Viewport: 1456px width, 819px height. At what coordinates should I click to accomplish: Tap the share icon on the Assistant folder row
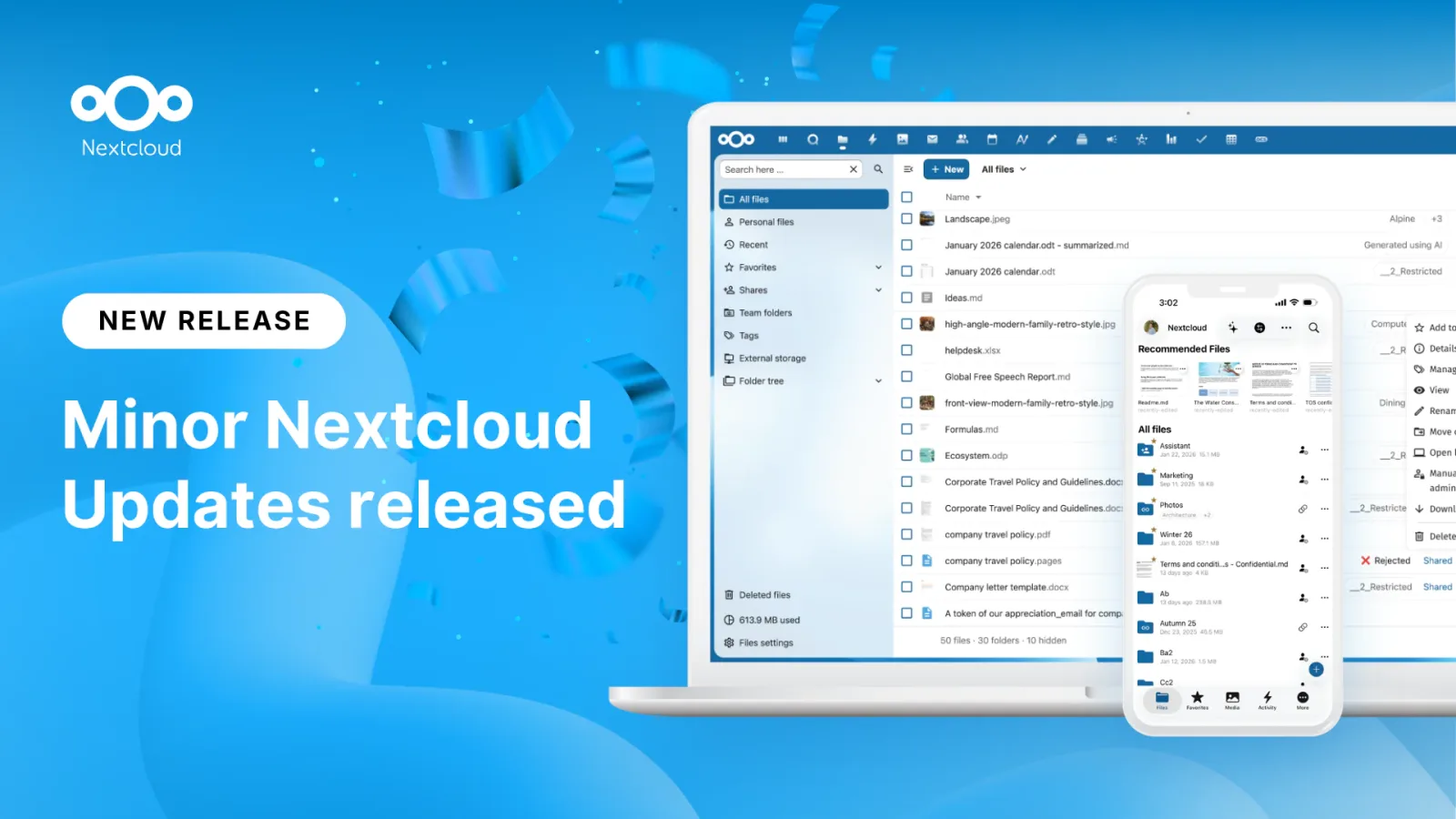(1303, 450)
